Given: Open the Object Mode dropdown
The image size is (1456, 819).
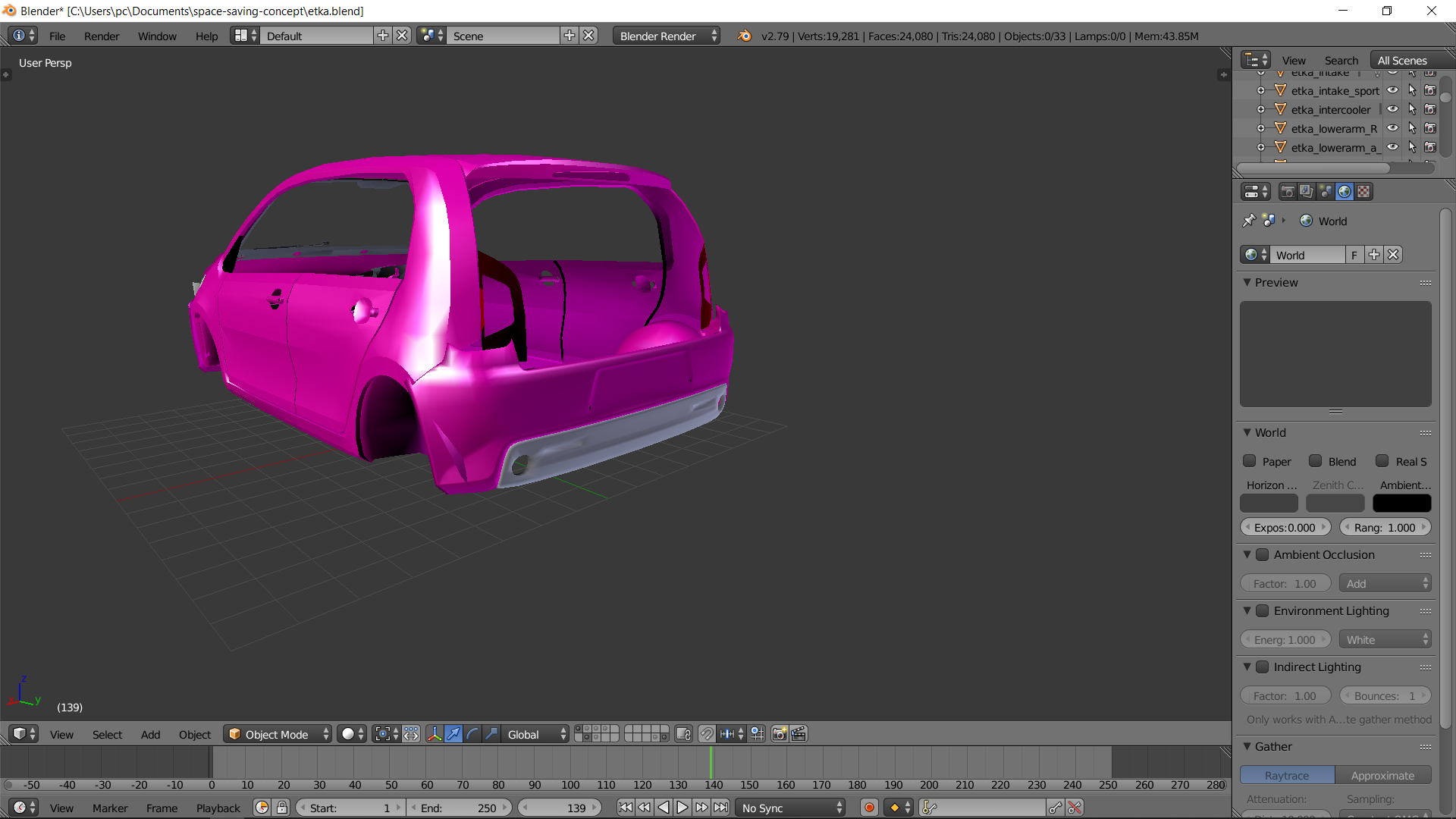Looking at the screenshot, I should [278, 734].
